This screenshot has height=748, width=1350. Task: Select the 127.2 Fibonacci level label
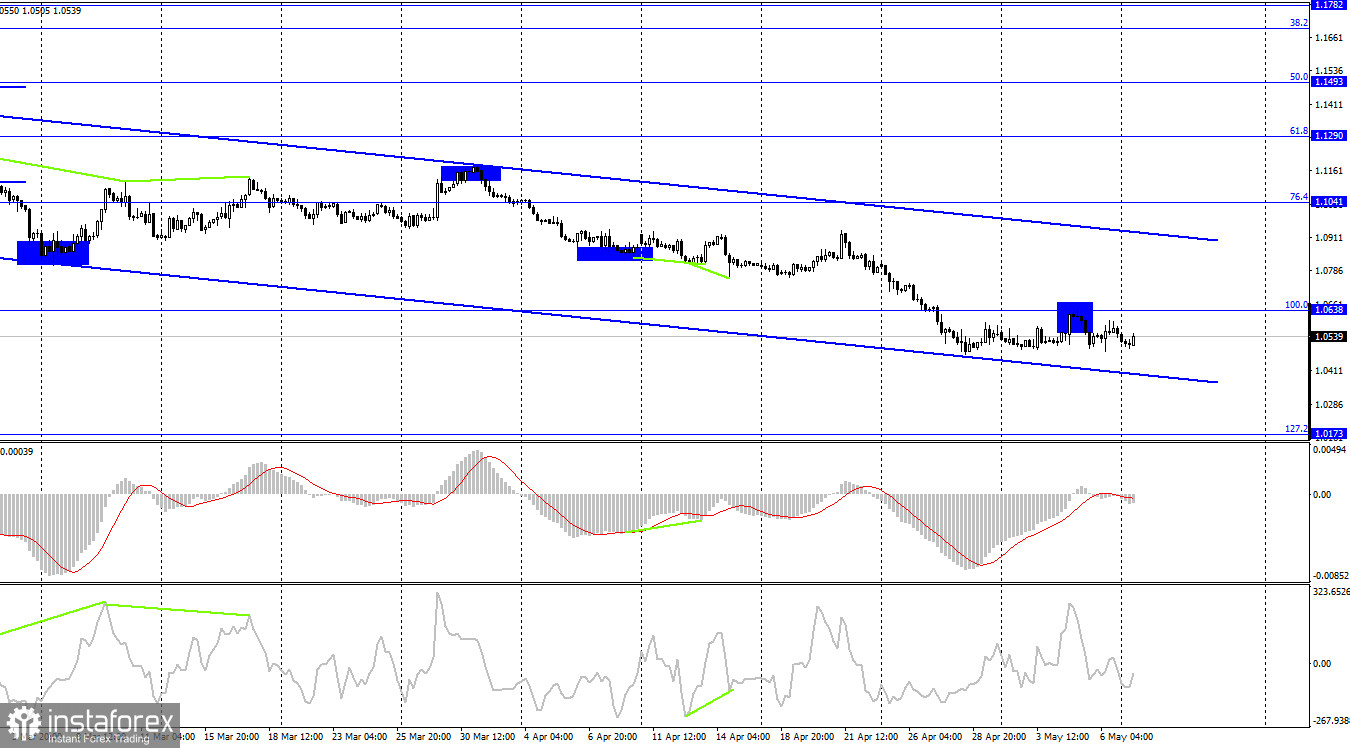1297,429
